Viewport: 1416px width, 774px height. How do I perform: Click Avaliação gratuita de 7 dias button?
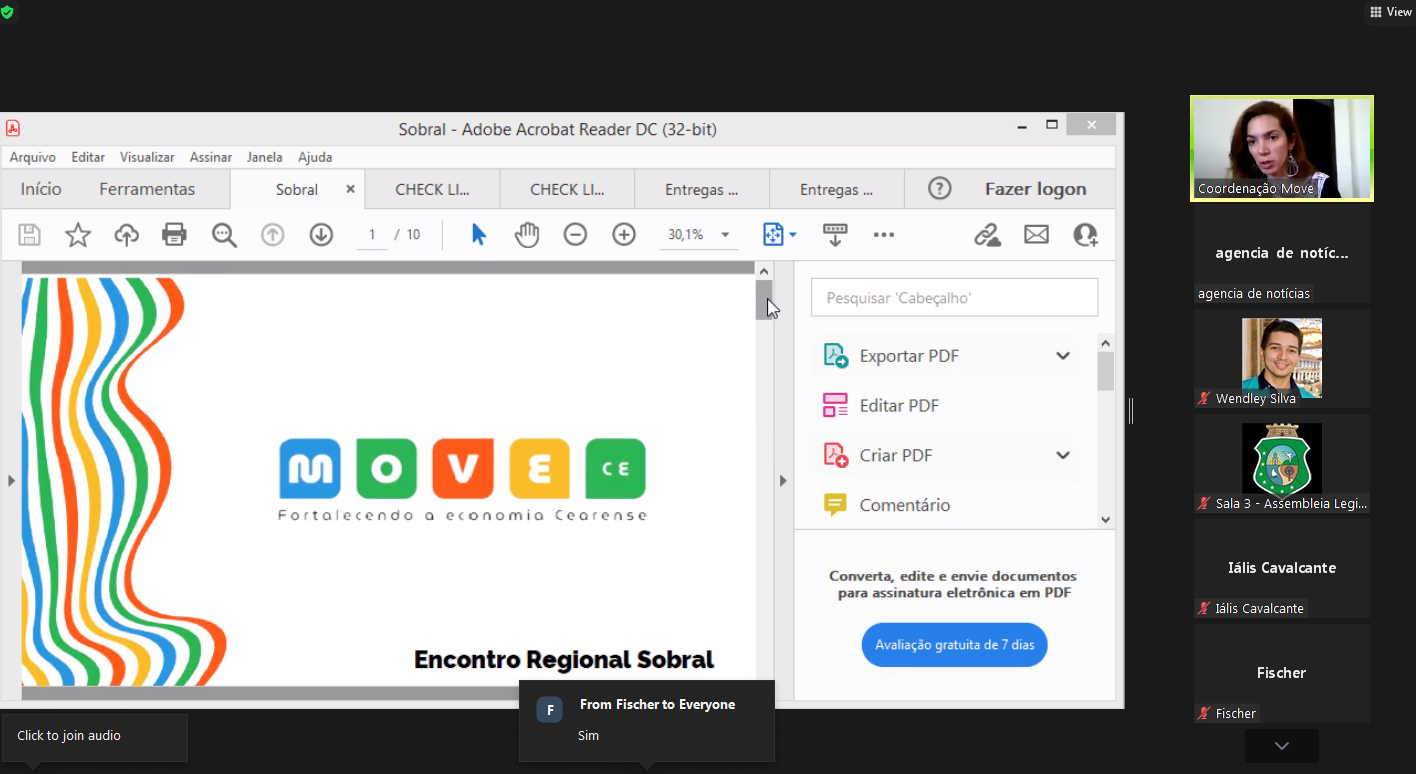[954, 645]
